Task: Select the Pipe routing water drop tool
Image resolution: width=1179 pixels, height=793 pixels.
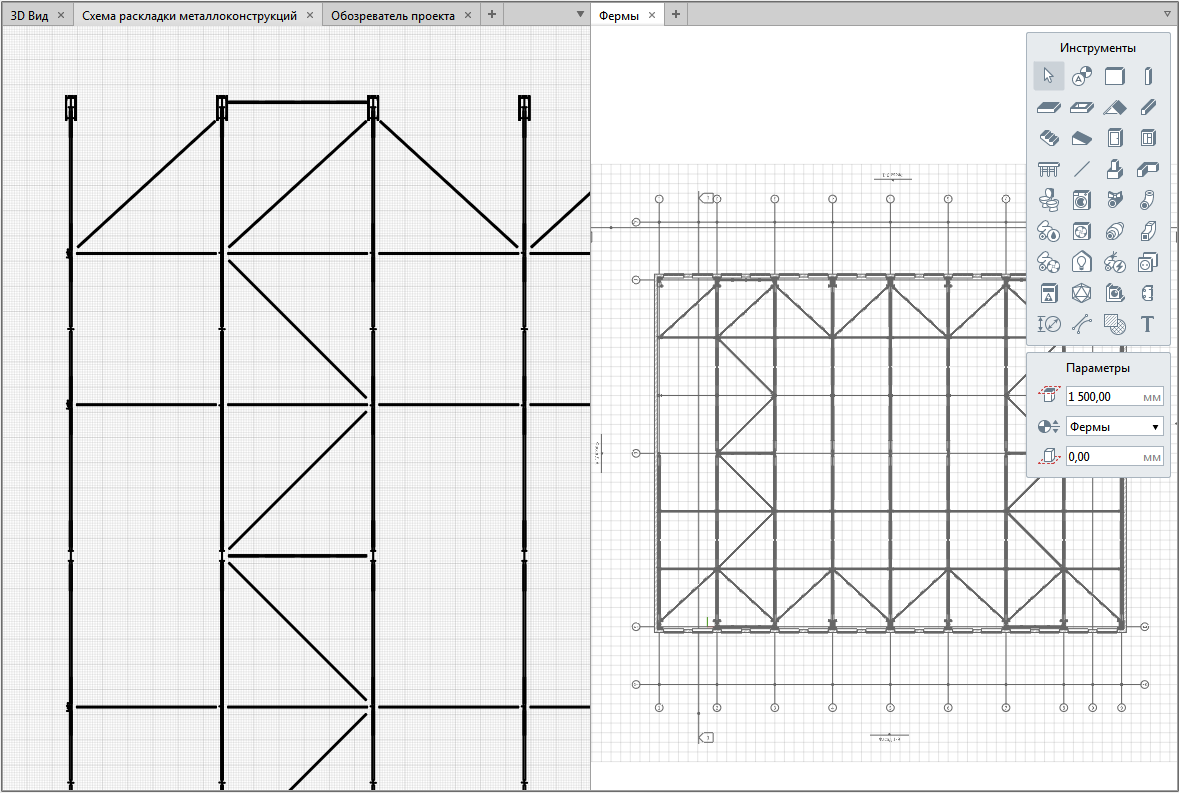Action: click(x=1048, y=231)
